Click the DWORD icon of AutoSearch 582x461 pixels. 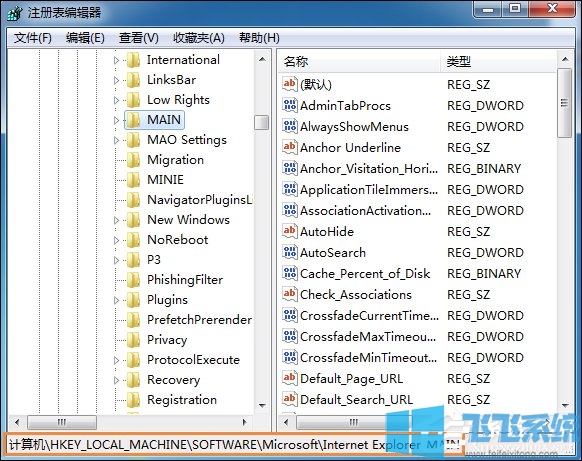coord(290,252)
